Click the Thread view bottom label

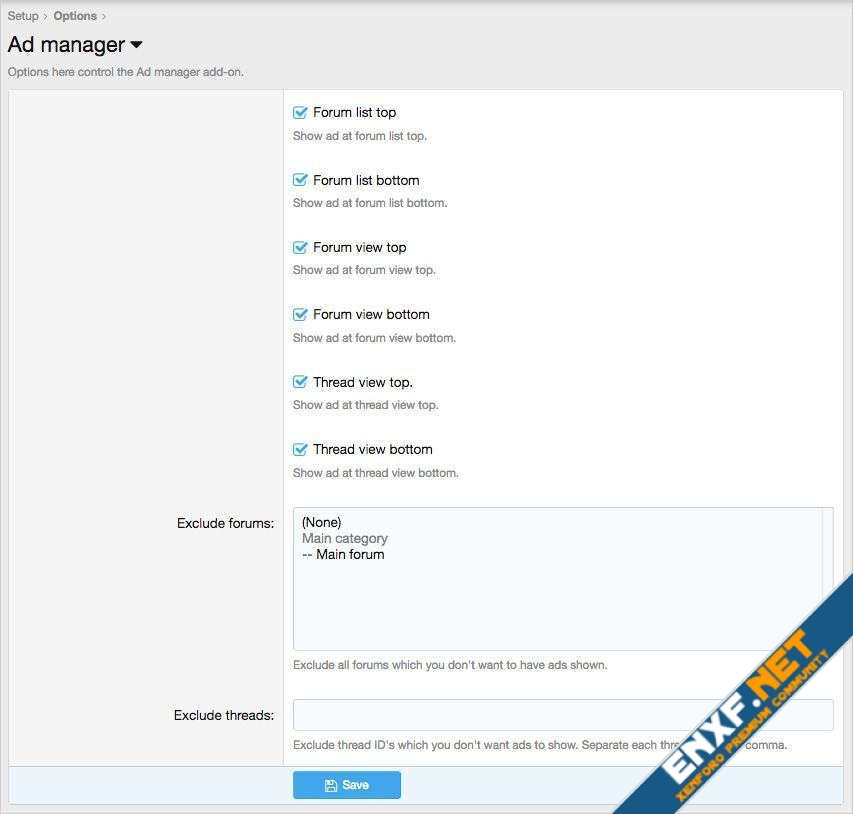(372, 449)
